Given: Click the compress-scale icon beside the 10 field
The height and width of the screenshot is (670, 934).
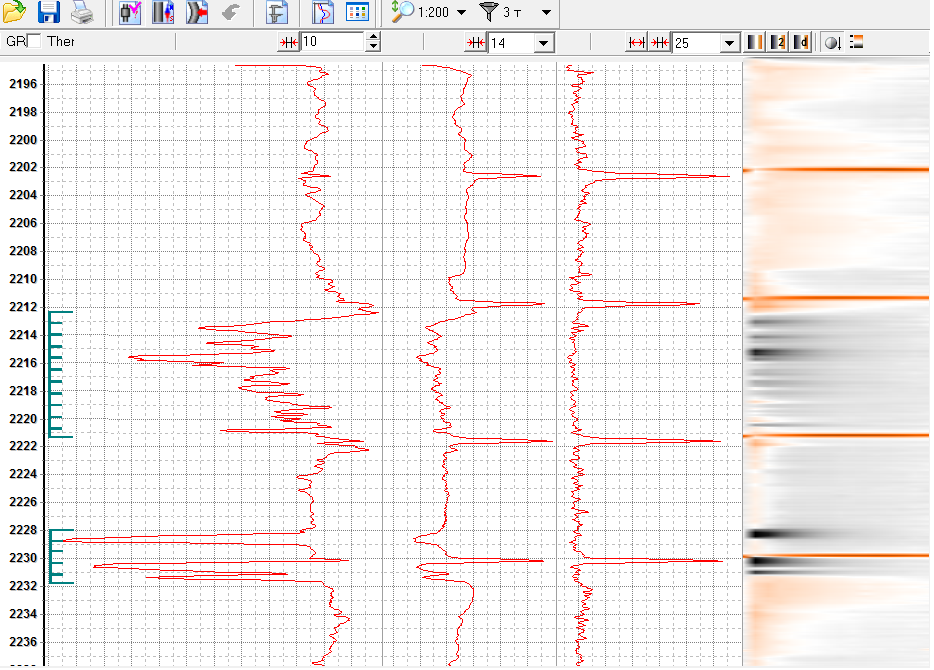Looking at the screenshot, I should click(x=289, y=42).
